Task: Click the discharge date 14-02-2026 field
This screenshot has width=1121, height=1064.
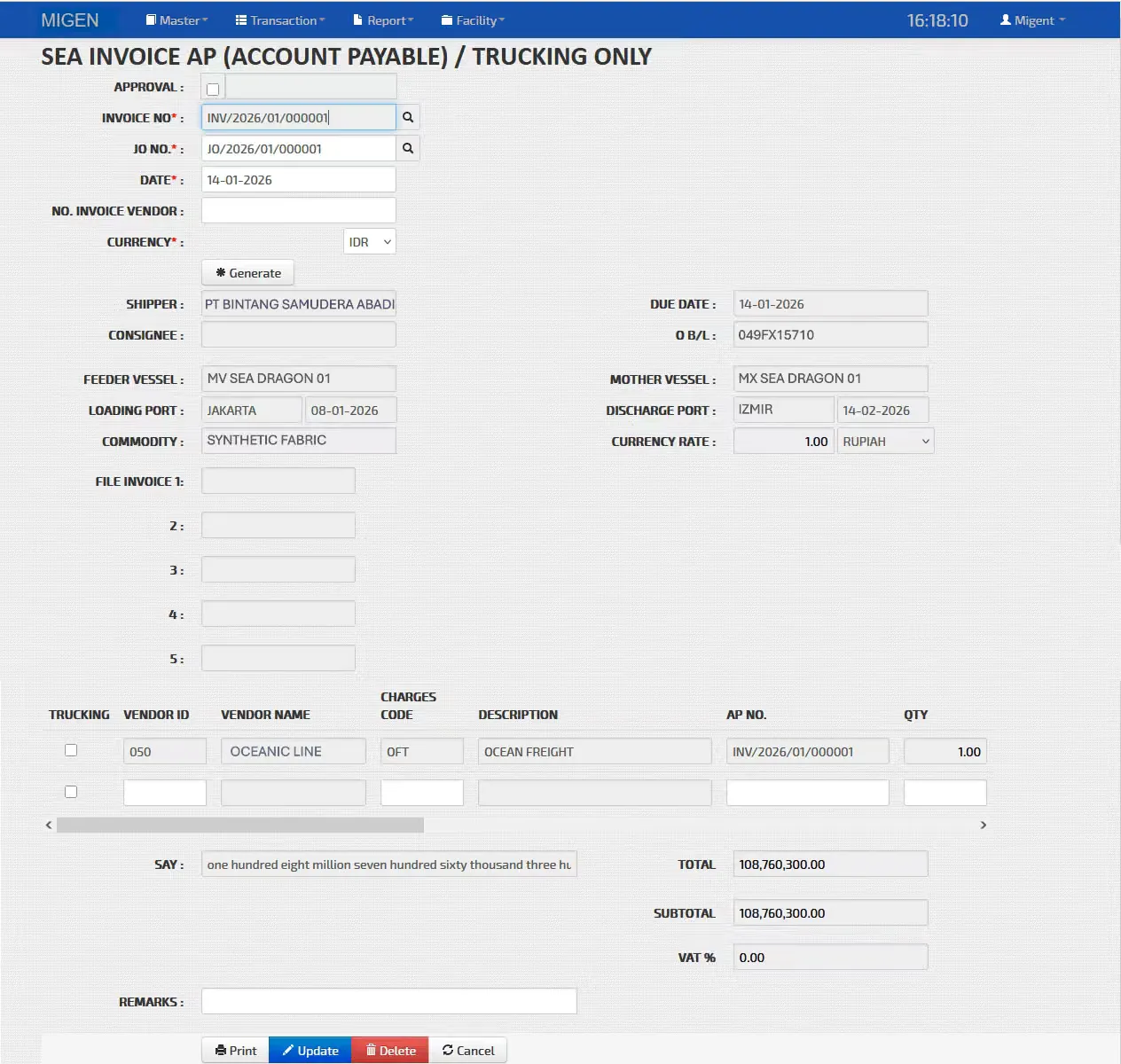Action: (883, 410)
